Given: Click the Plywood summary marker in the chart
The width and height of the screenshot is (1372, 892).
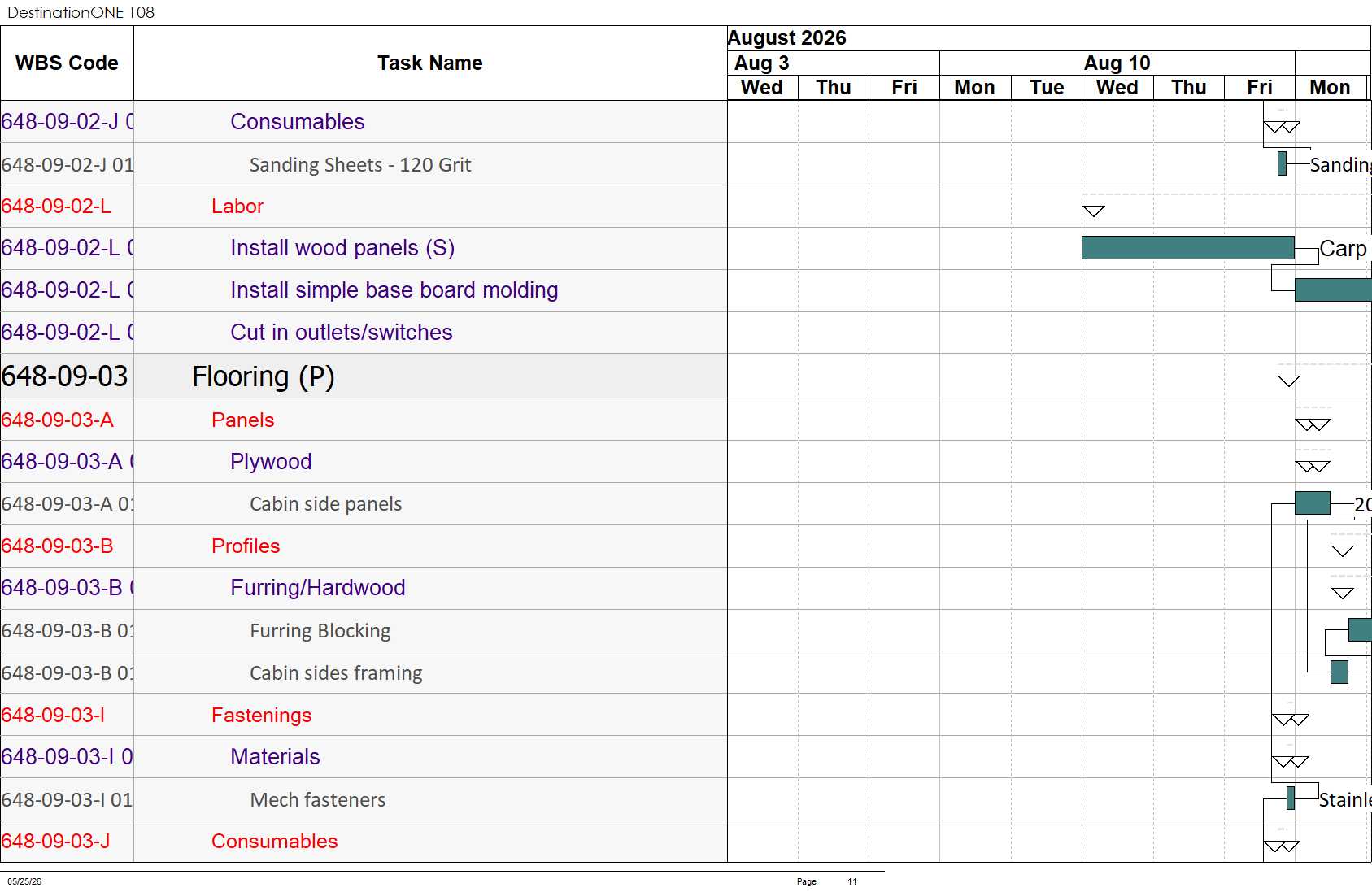Looking at the screenshot, I should 1313,468.
